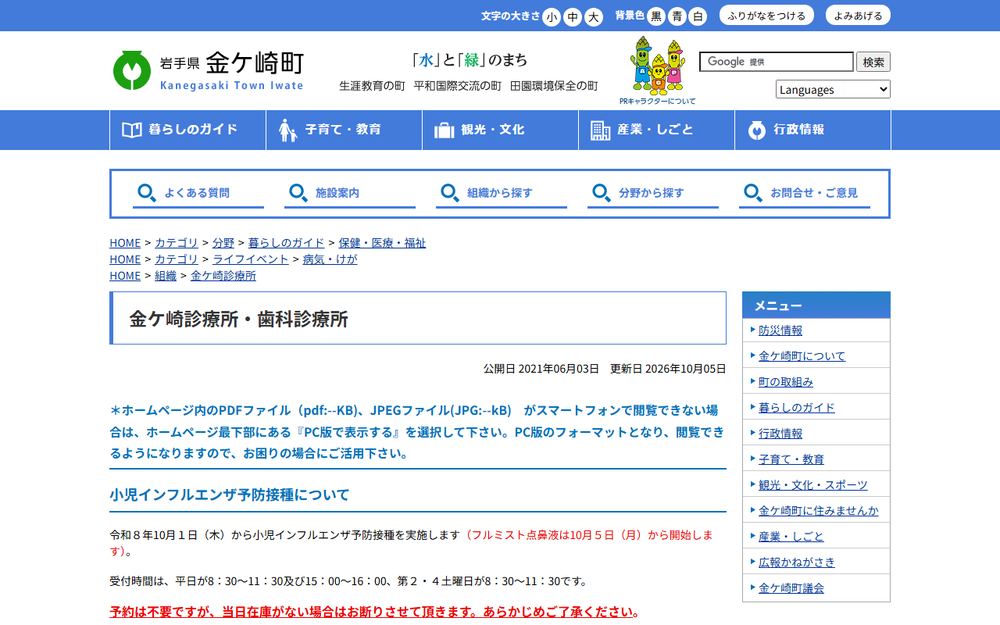The image size is (1000, 625).
Task: Open the 暮らしのガイド main menu
Action: (188, 130)
